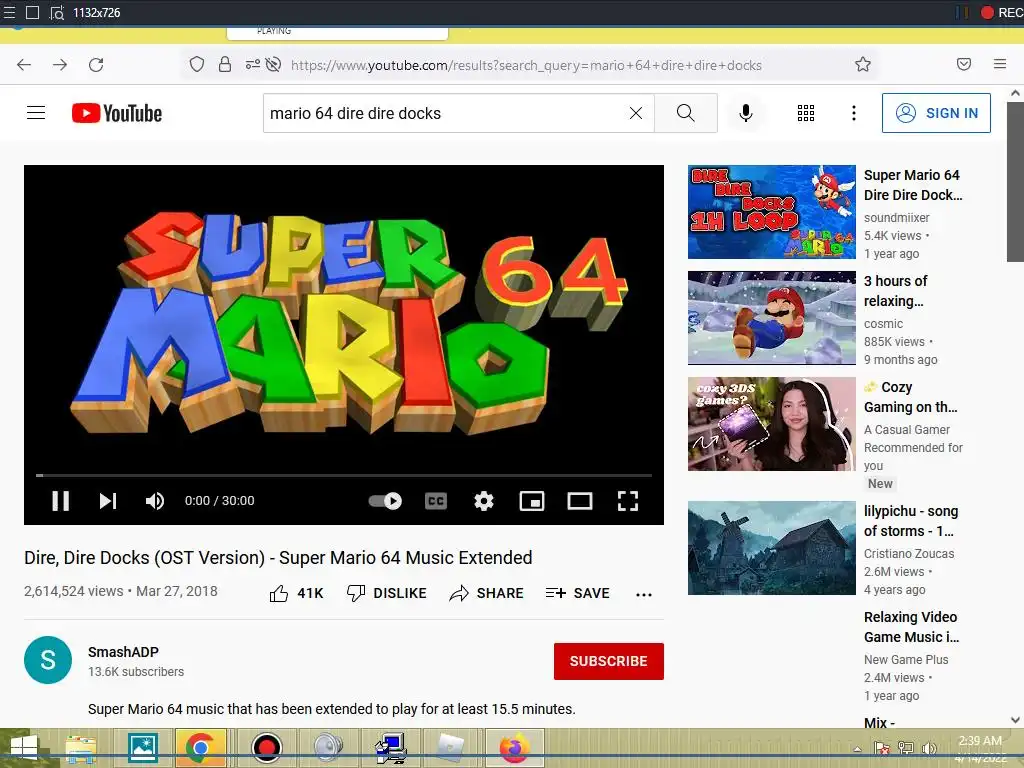
Task: Share the video
Action: coord(487,593)
